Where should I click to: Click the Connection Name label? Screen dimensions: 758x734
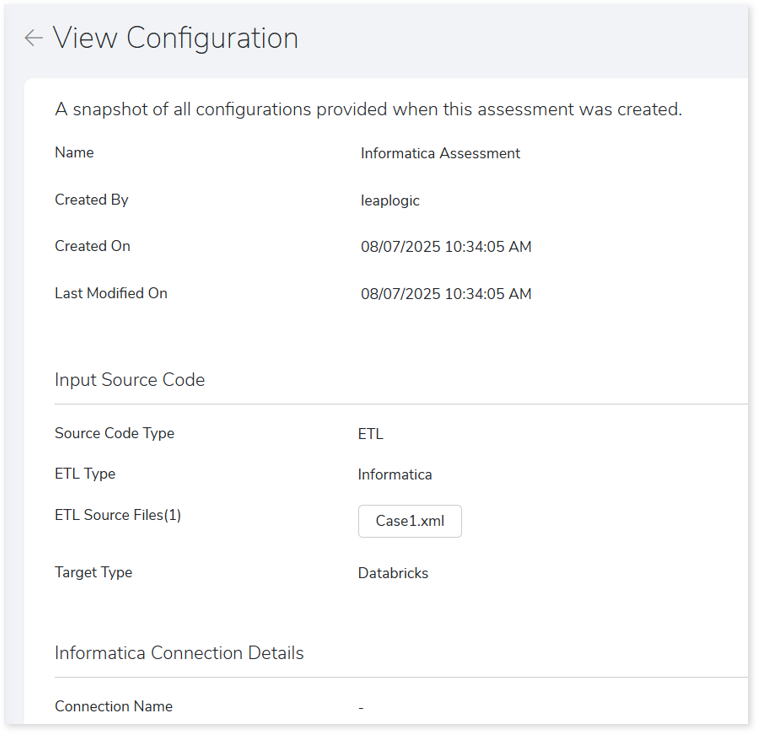(x=114, y=706)
